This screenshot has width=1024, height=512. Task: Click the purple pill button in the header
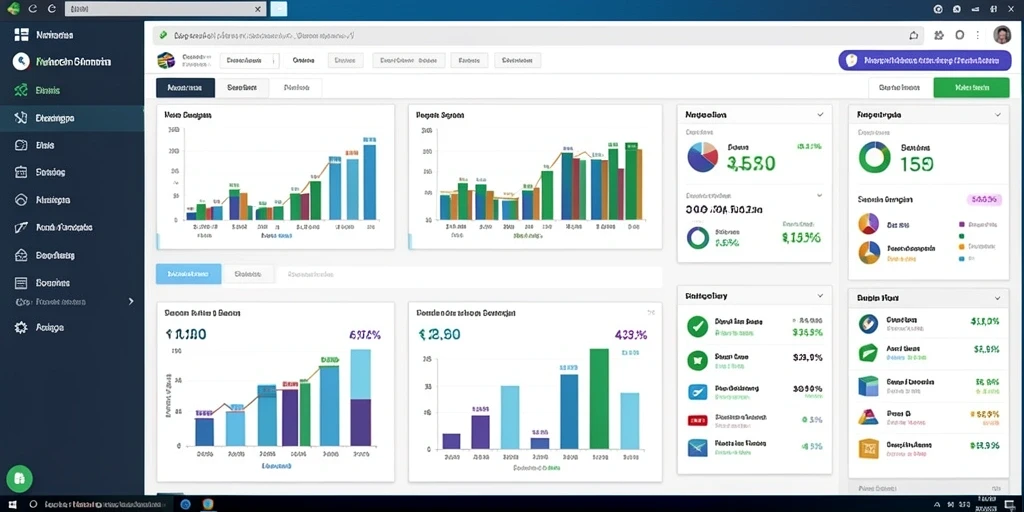(920, 61)
